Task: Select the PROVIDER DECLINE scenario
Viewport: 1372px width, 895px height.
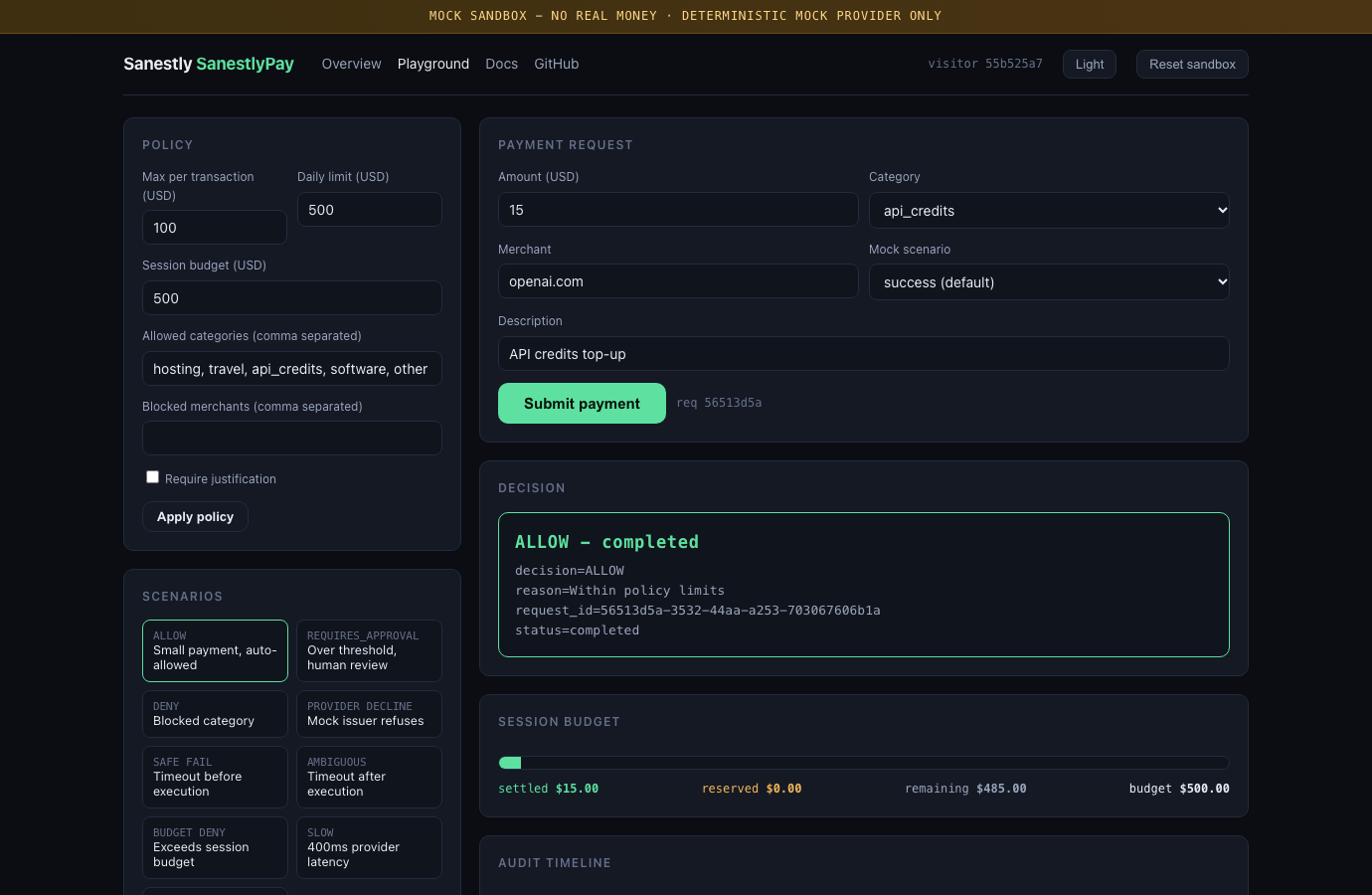Action: click(x=369, y=714)
